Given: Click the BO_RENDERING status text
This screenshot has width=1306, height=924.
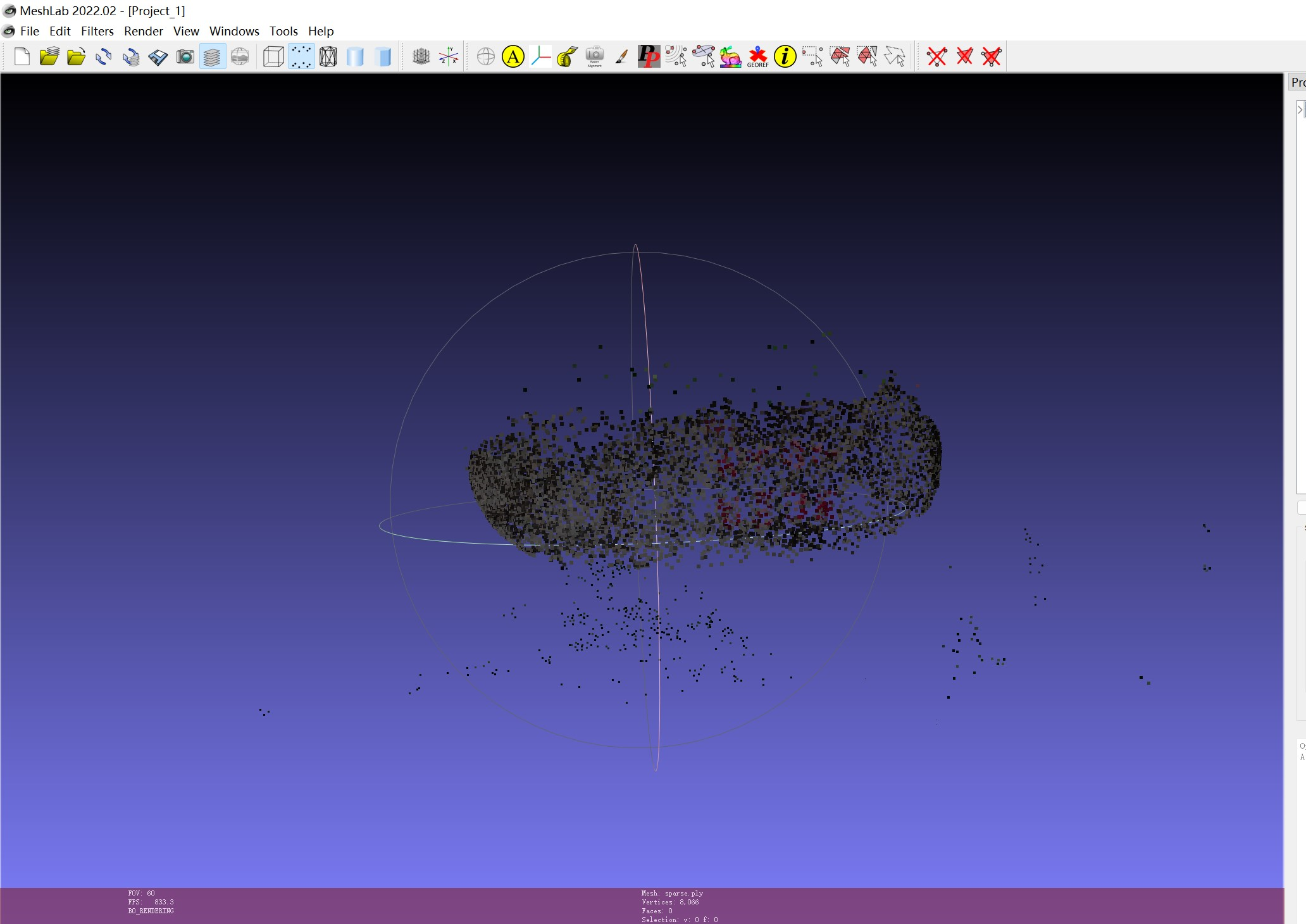Looking at the screenshot, I should (x=151, y=911).
